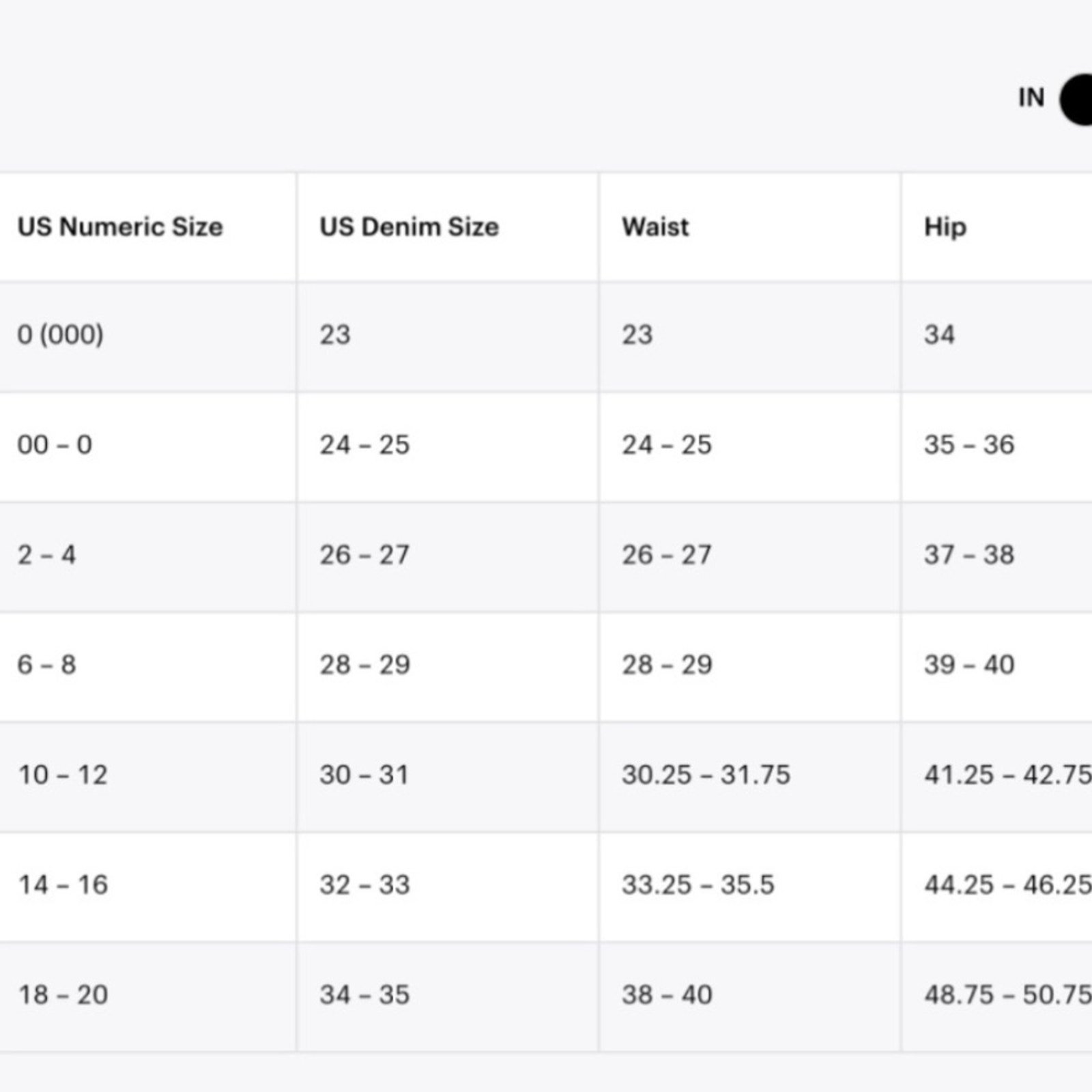
Task: Click waist value 33.25 – 35.5
Action: [x=698, y=885]
